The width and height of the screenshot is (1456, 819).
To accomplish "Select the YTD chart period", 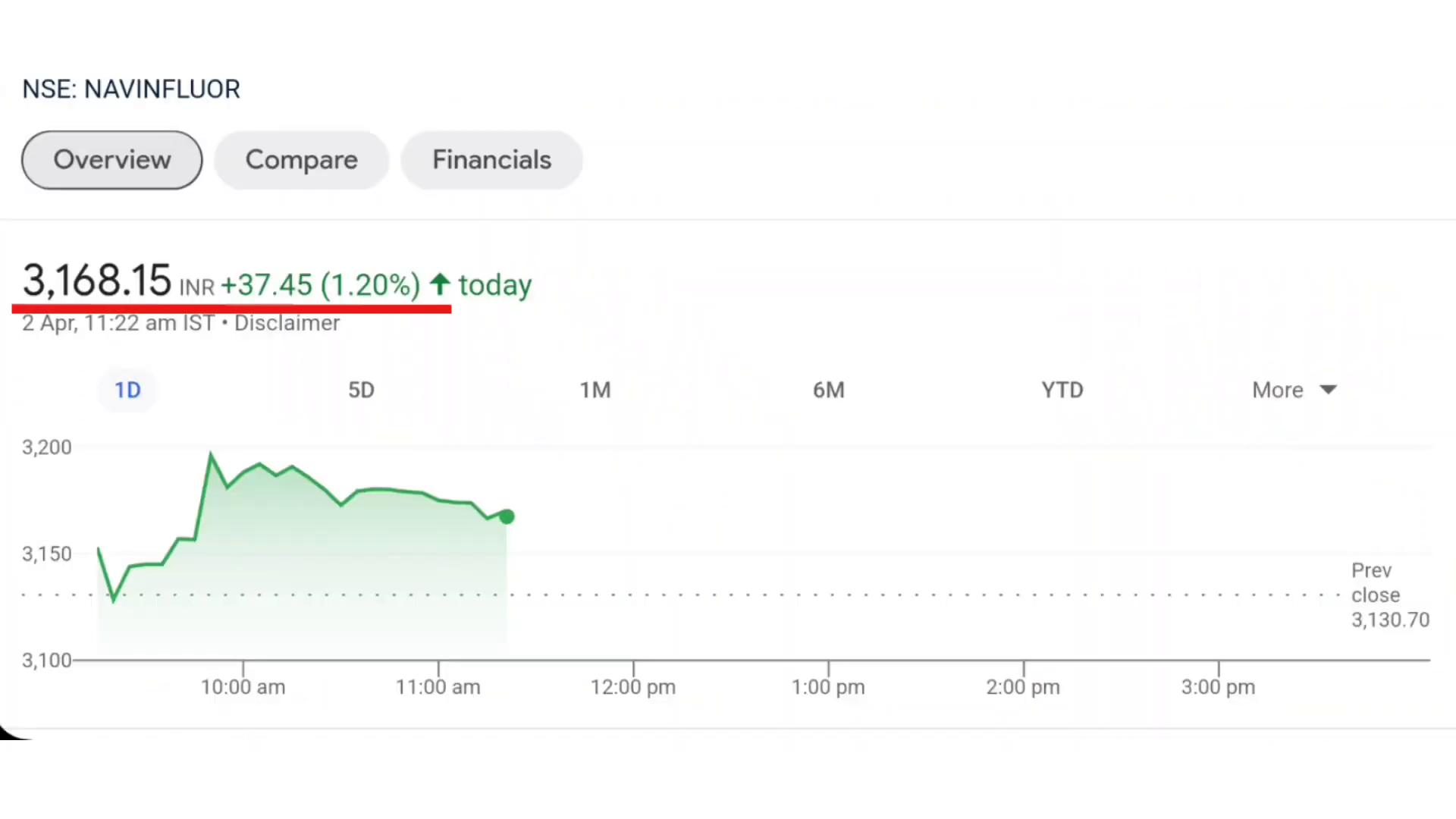I will 1062,390.
